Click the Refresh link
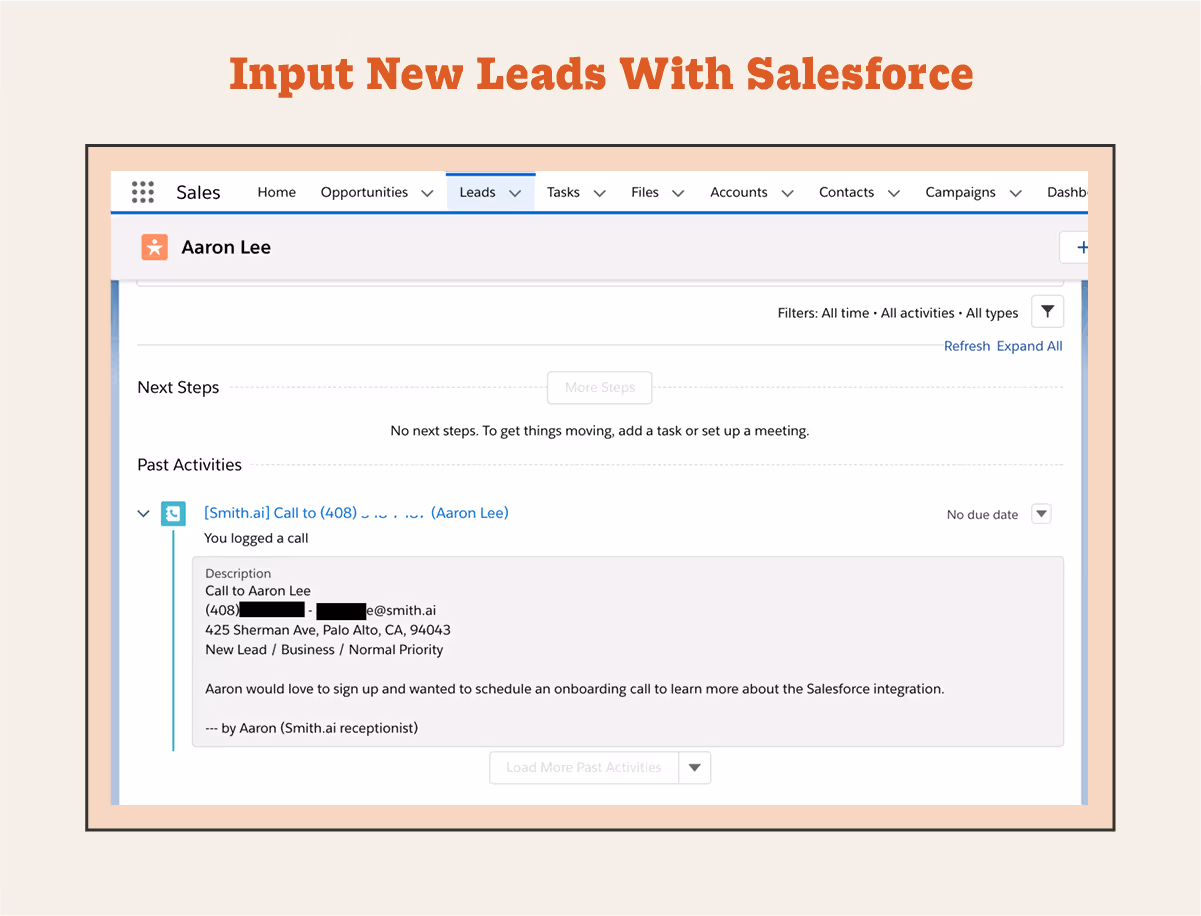 coord(967,345)
